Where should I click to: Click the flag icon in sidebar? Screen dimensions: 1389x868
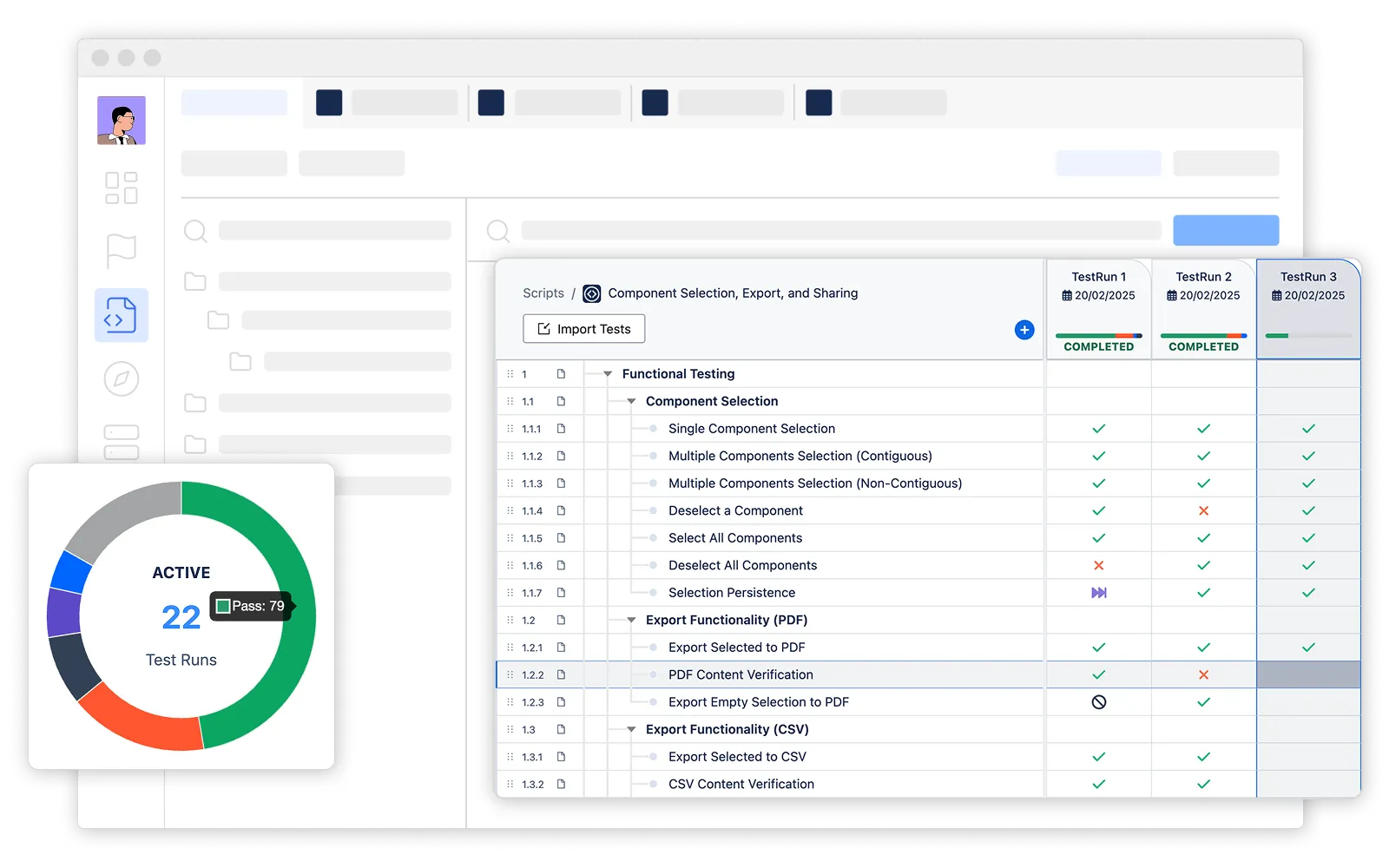(x=121, y=251)
